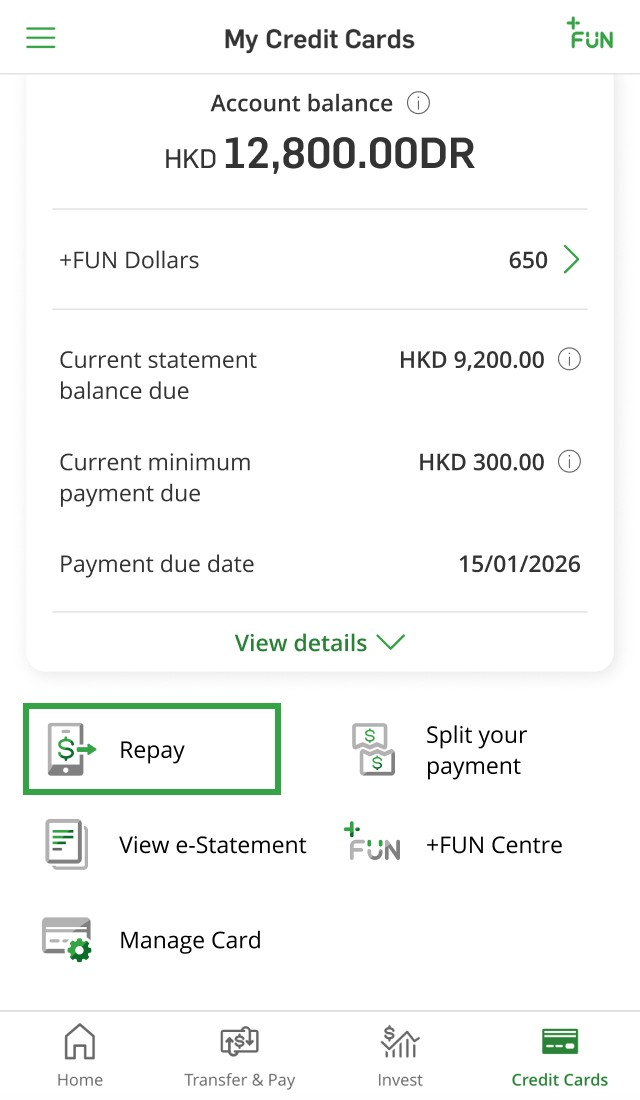Image resolution: width=640 pixels, height=1100 pixels.
Task: Switch to Transfer & Pay tab
Action: point(240,1055)
